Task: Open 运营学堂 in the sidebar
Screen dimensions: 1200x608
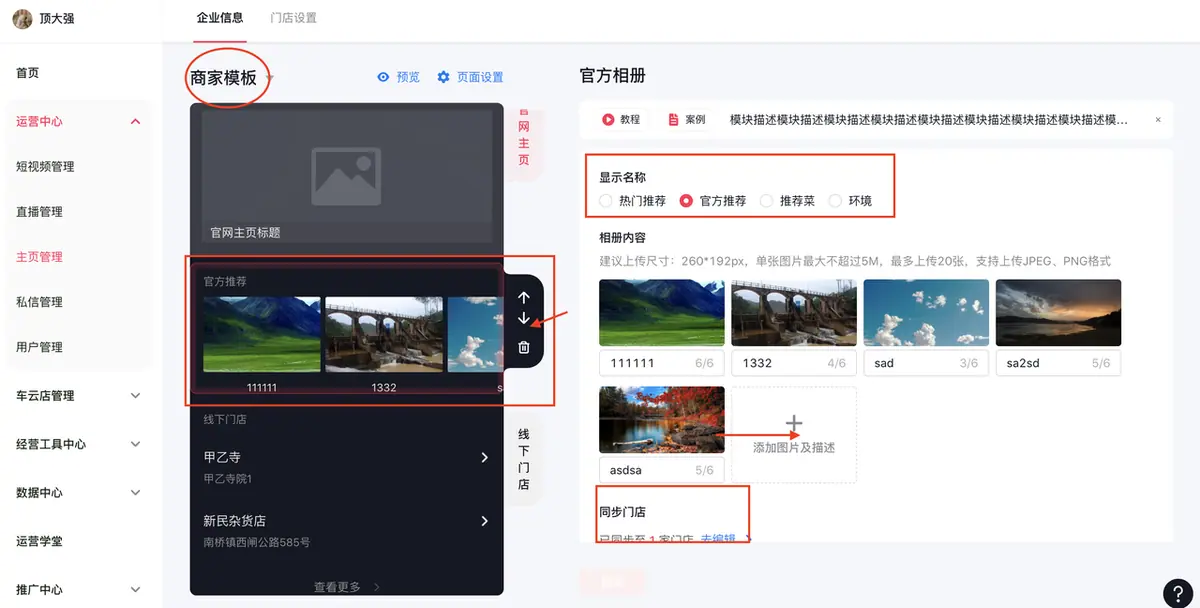Action: click(x=39, y=541)
